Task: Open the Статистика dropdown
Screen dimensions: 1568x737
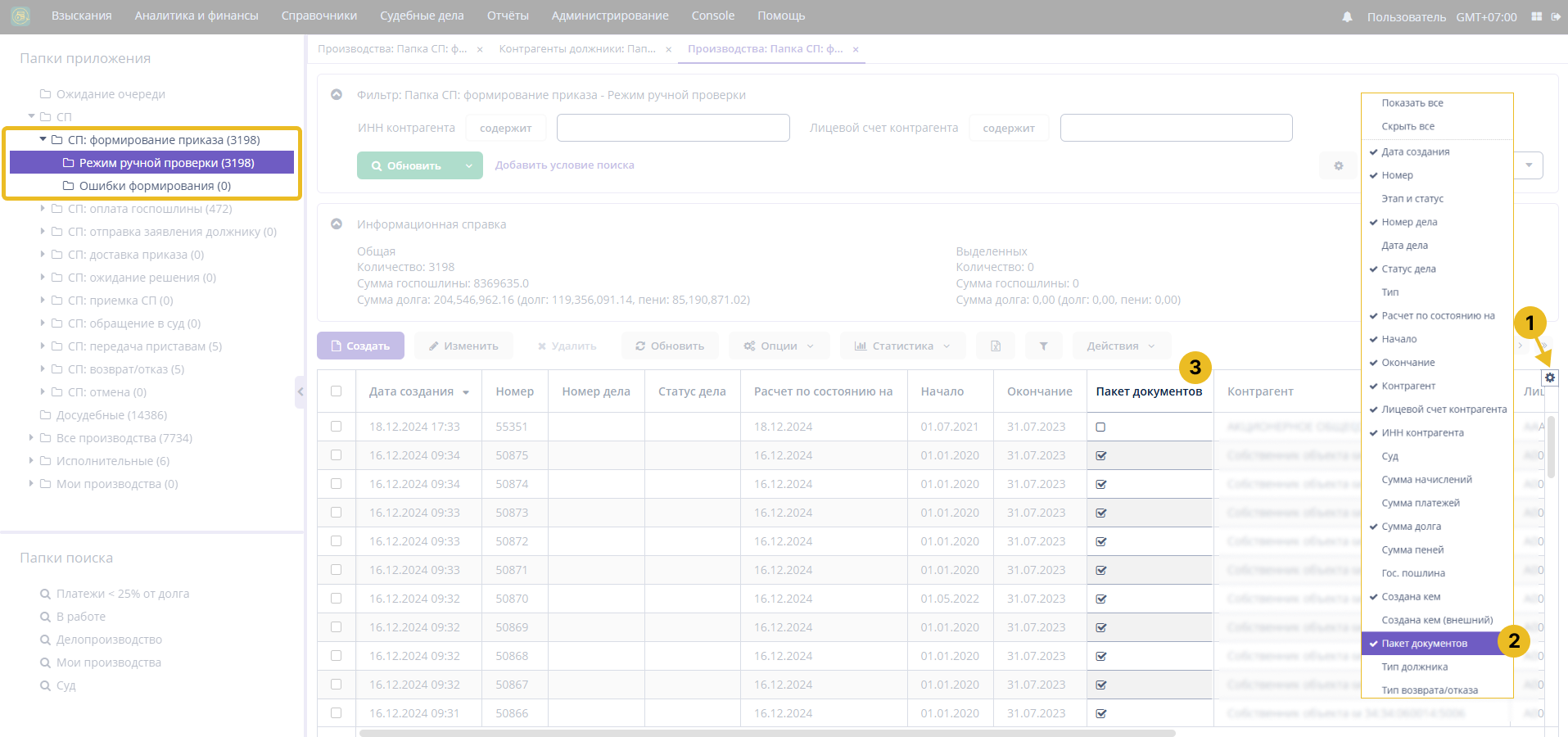Action: tap(901, 346)
